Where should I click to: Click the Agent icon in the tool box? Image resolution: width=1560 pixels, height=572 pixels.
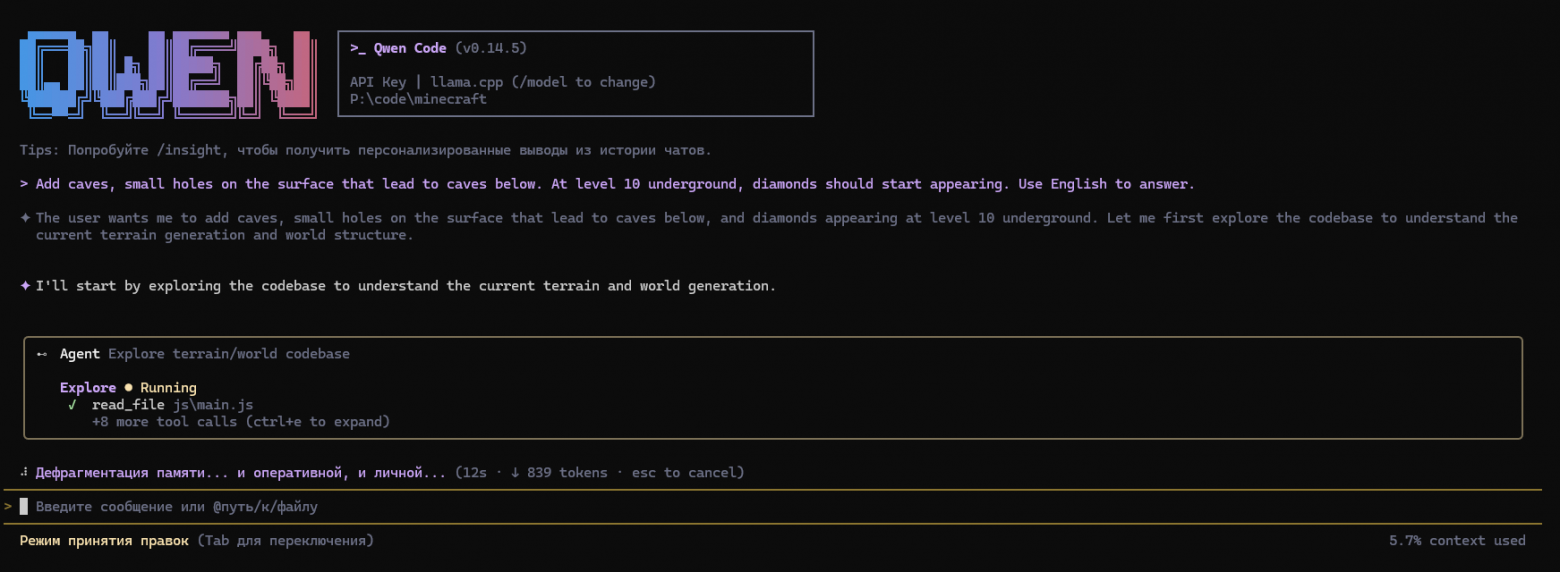coord(41,354)
